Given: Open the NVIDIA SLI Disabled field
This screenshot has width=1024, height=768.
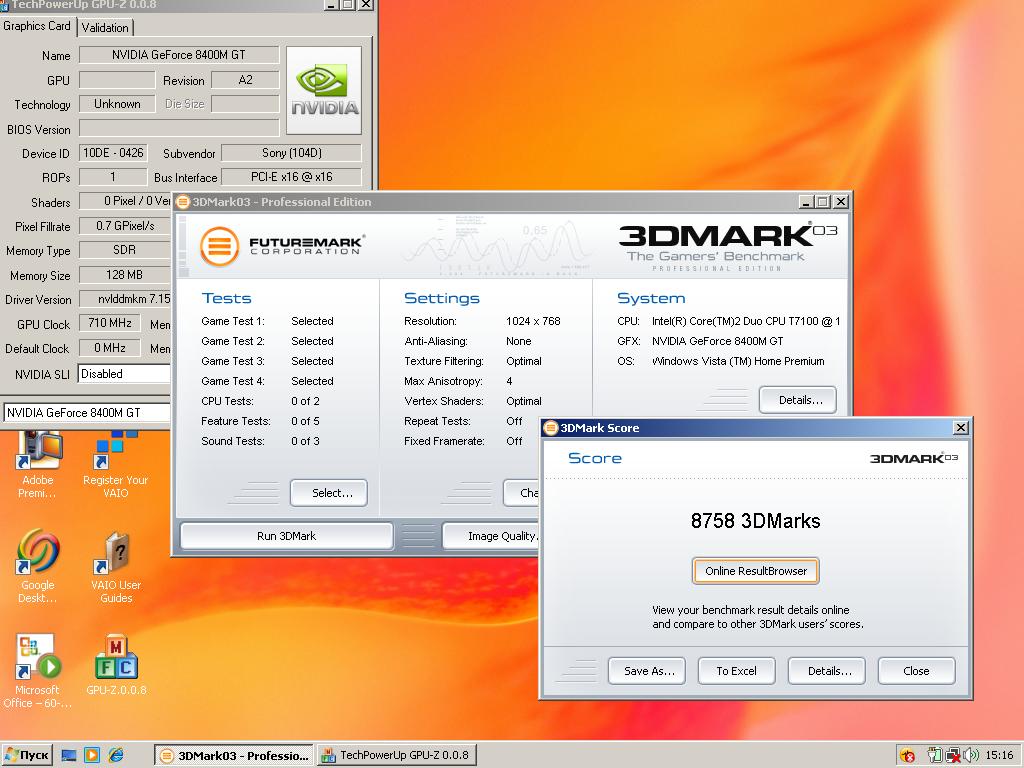Looking at the screenshot, I should pyautogui.click(x=124, y=374).
